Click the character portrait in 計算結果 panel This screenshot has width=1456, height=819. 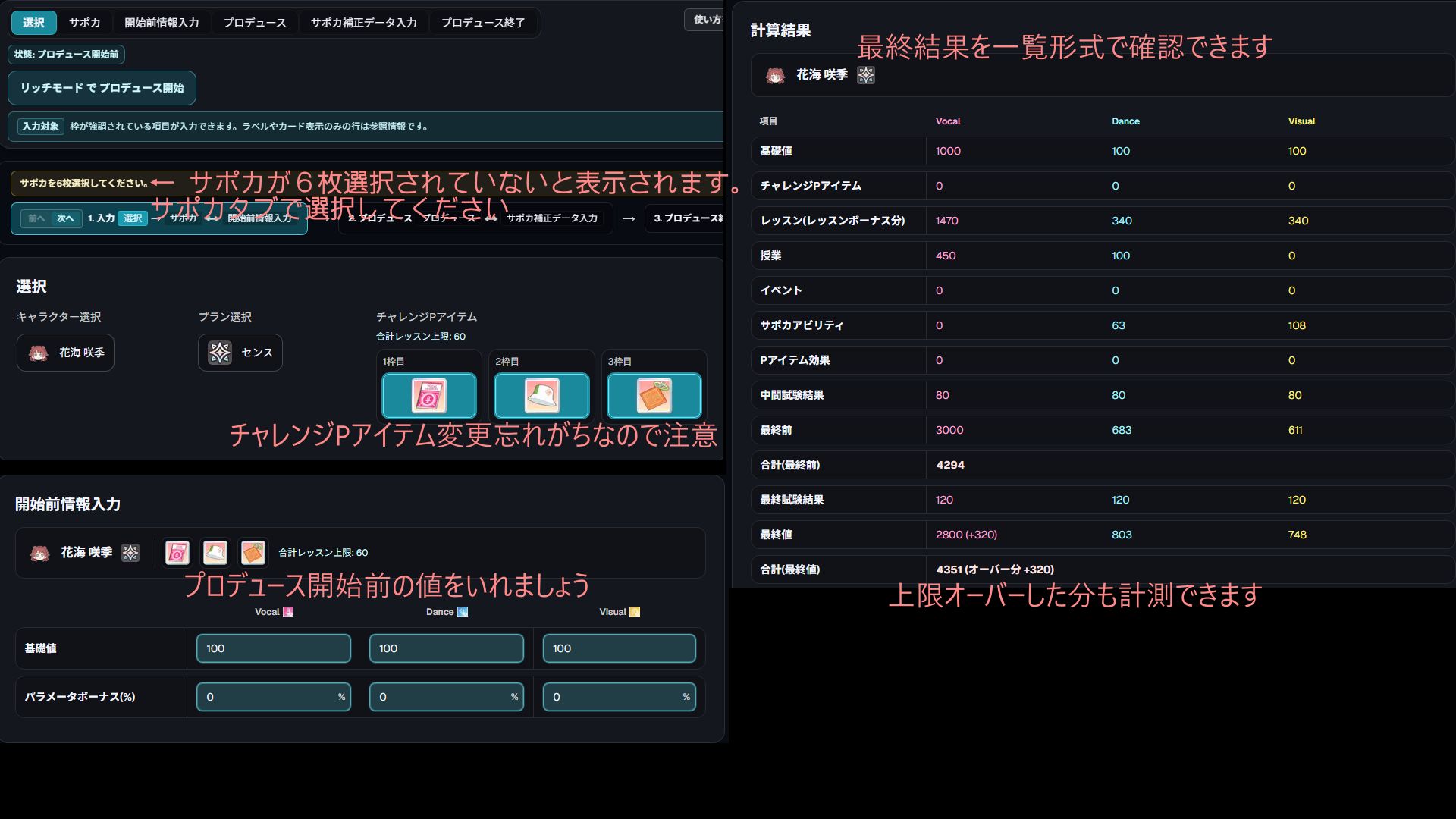(x=774, y=75)
